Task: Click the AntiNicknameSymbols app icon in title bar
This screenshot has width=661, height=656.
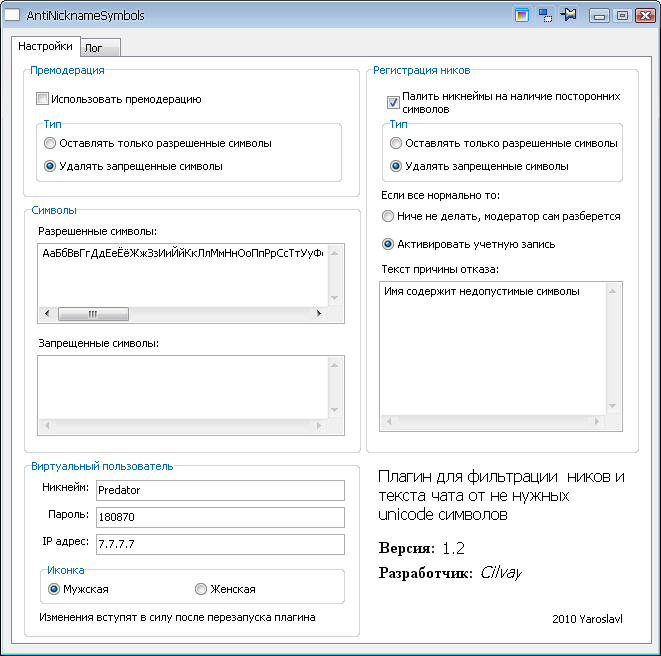Action: click(x=14, y=15)
